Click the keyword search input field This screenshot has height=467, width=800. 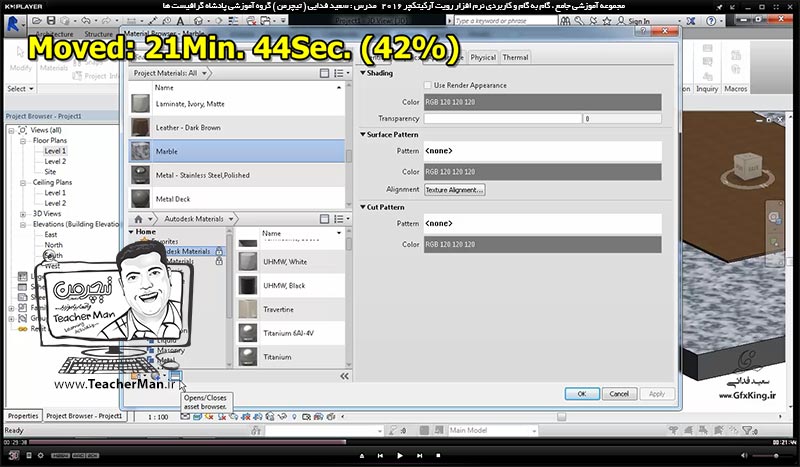tap(505, 21)
